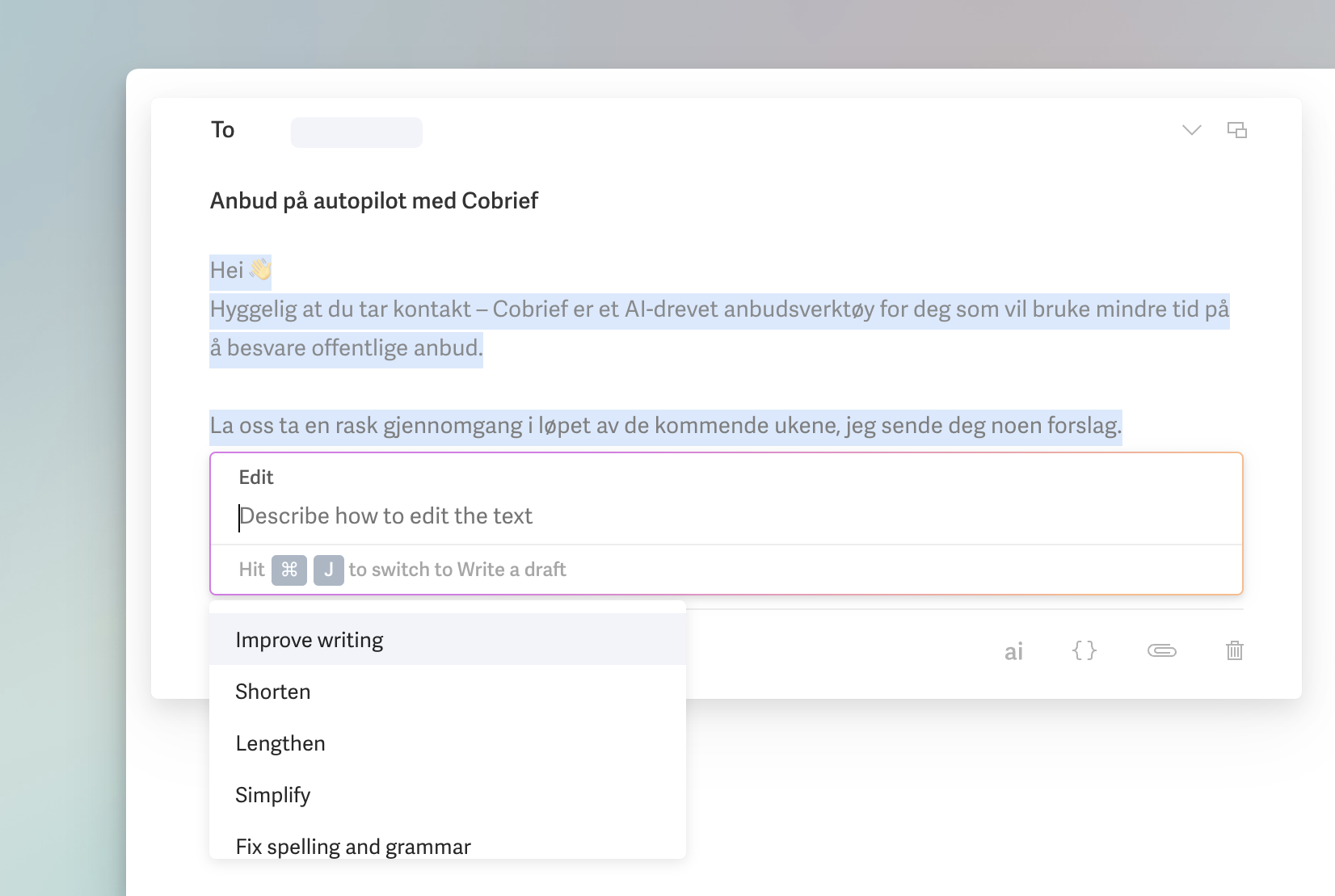Screen dimensions: 1335x896
Task: Click the recipient chip in To field
Action: click(356, 133)
